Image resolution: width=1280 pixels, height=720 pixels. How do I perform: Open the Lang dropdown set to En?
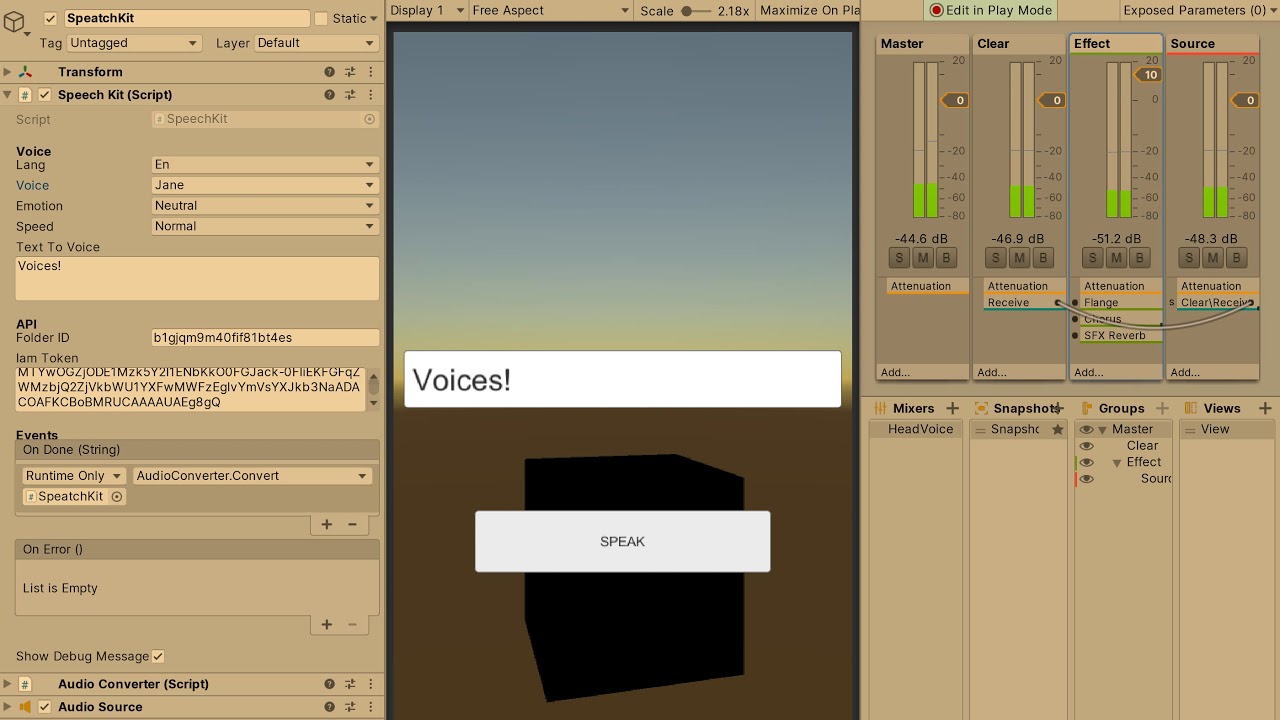[x=265, y=164]
